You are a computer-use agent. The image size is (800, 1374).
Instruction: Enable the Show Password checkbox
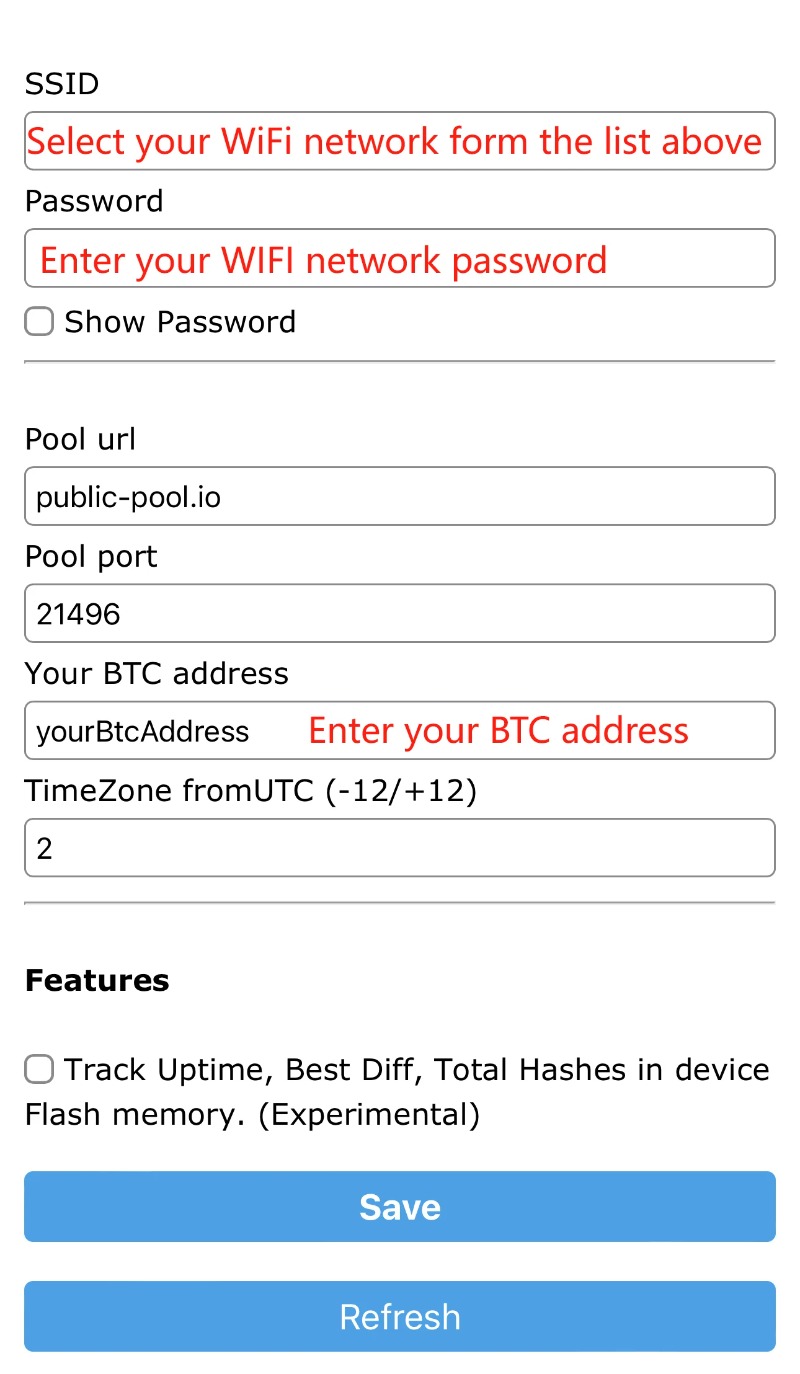coord(38,321)
